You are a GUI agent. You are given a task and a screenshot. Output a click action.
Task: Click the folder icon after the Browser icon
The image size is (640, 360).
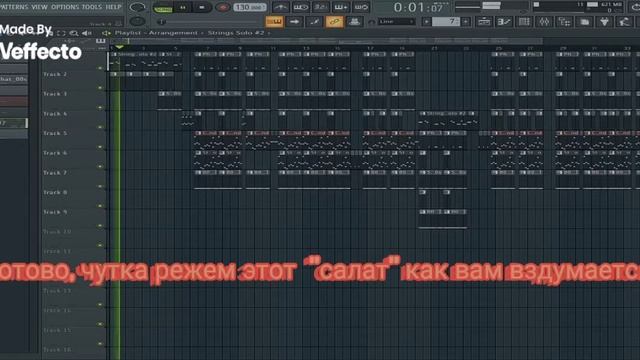584,22
